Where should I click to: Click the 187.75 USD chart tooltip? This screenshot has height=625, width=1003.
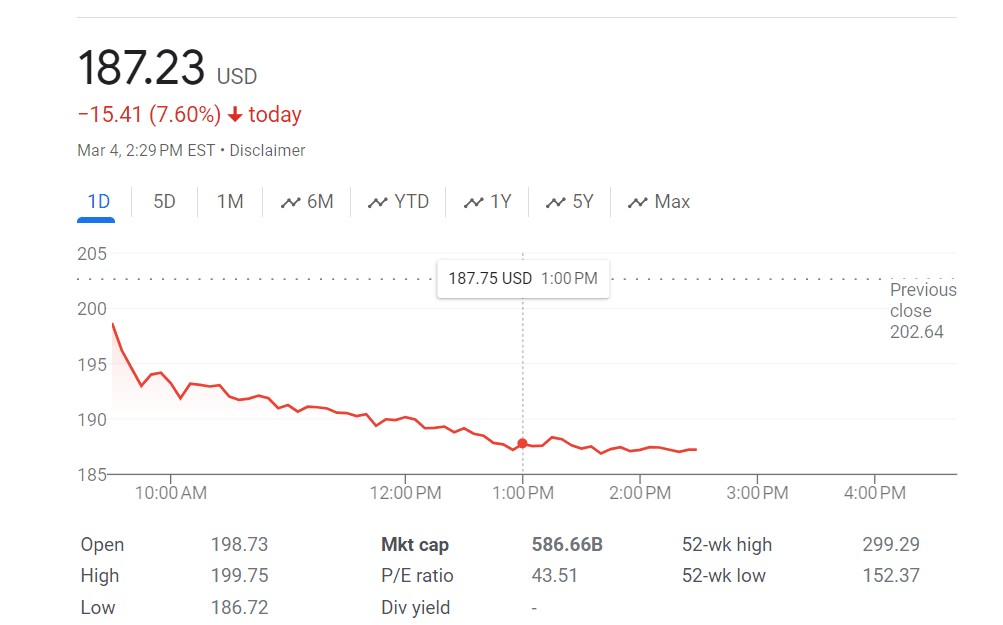(x=522, y=279)
